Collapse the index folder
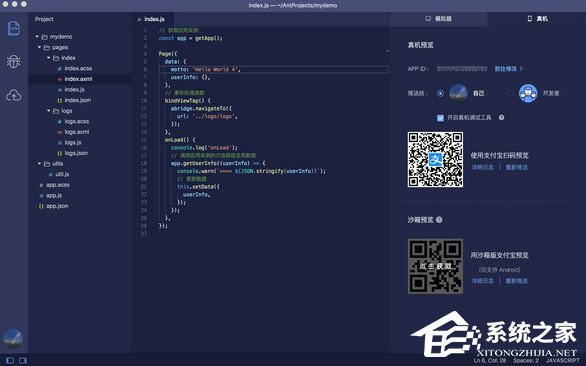The width and height of the screenshot is (586, 366). pyautogui.click(x=49, y=58)
